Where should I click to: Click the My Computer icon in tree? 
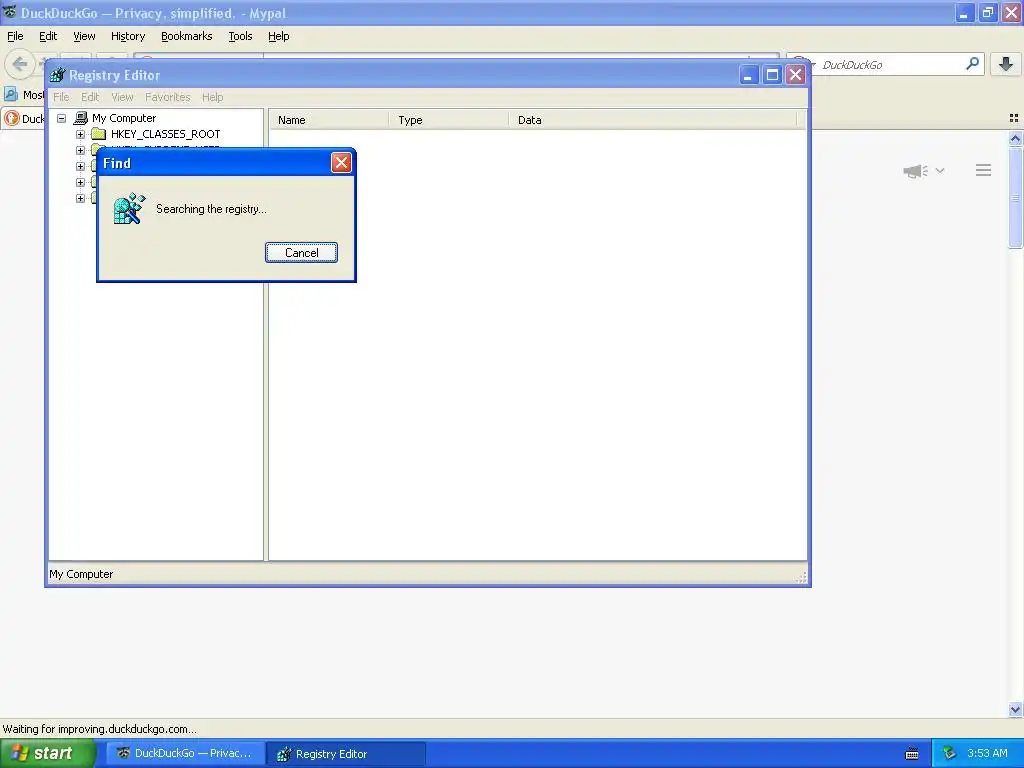coord(81,118)
